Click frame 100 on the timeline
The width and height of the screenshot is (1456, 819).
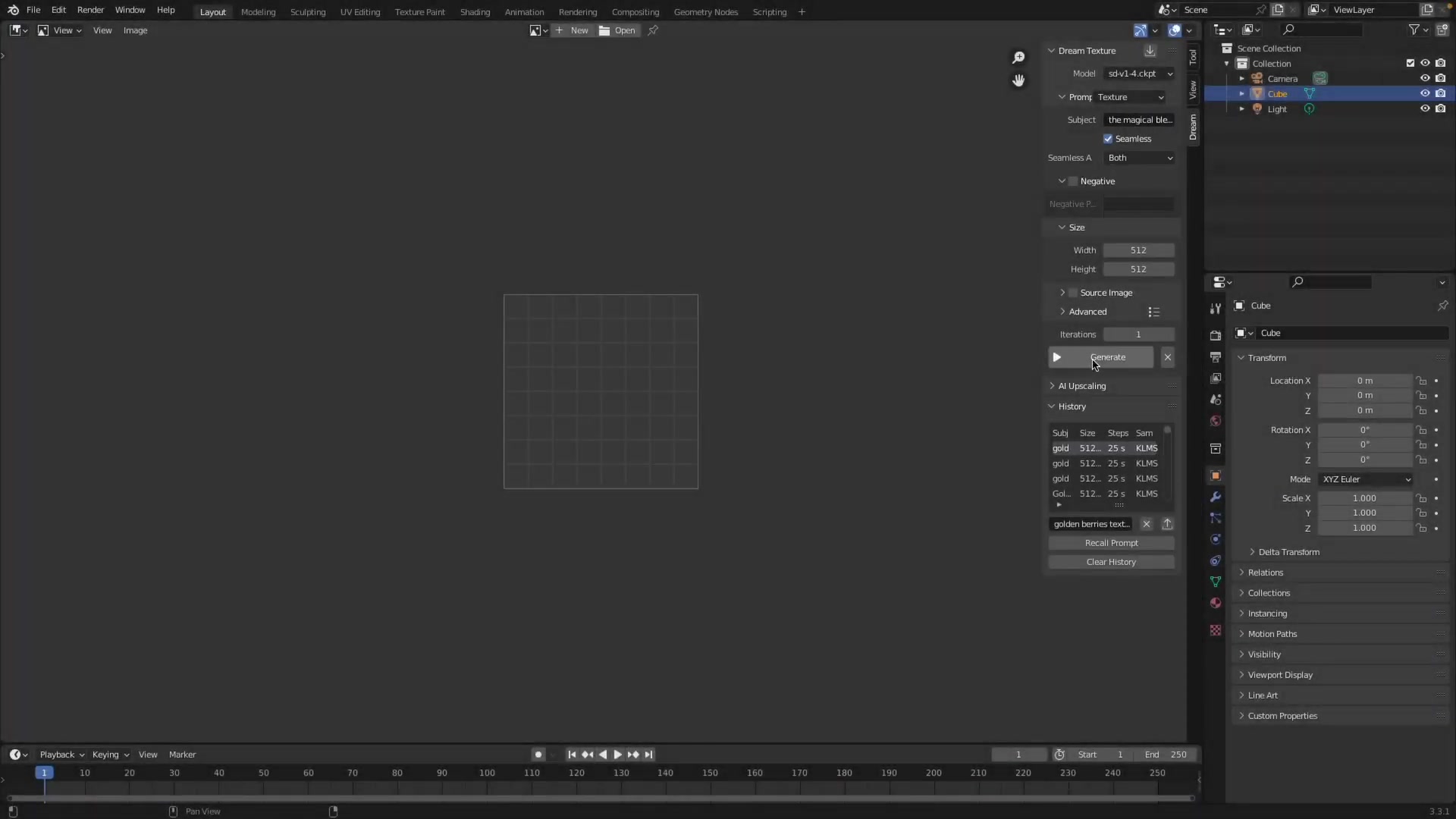pos(487,773)
